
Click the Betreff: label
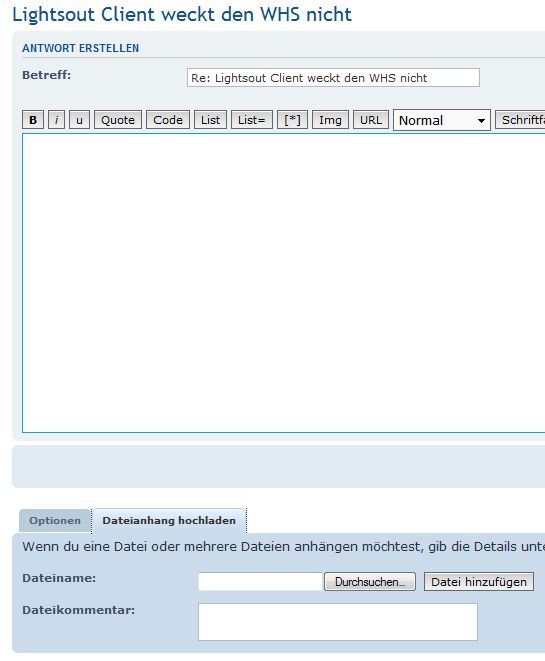click(x=46, y=75)
